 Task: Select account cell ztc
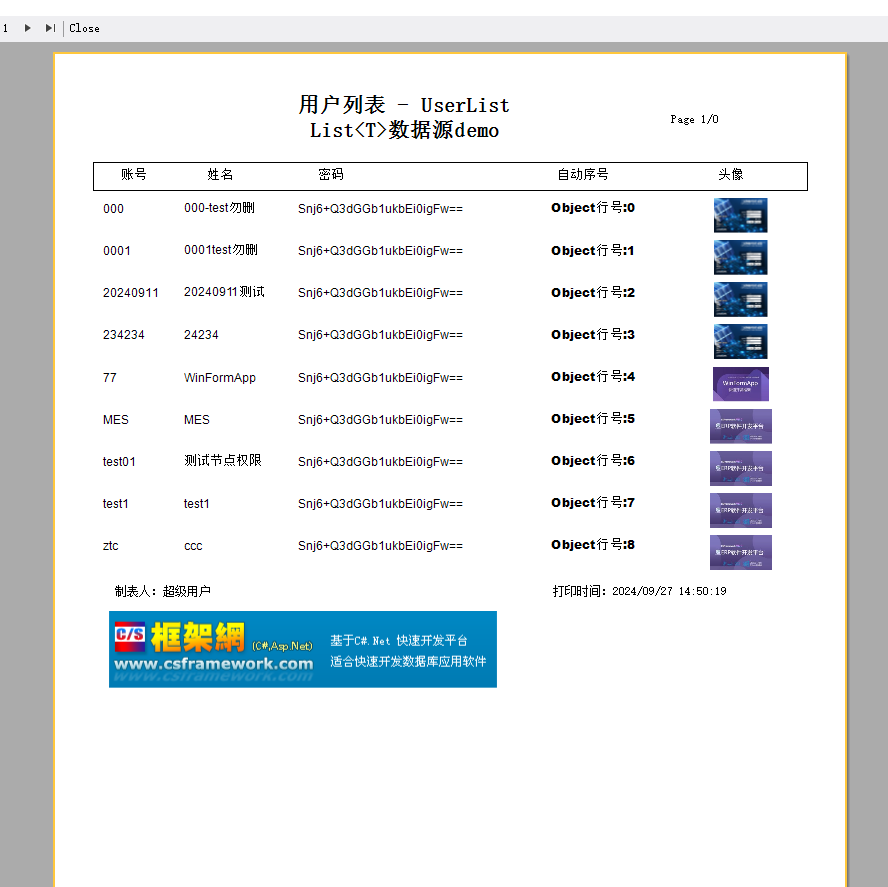pyautogui.click(x=110, y=545)
